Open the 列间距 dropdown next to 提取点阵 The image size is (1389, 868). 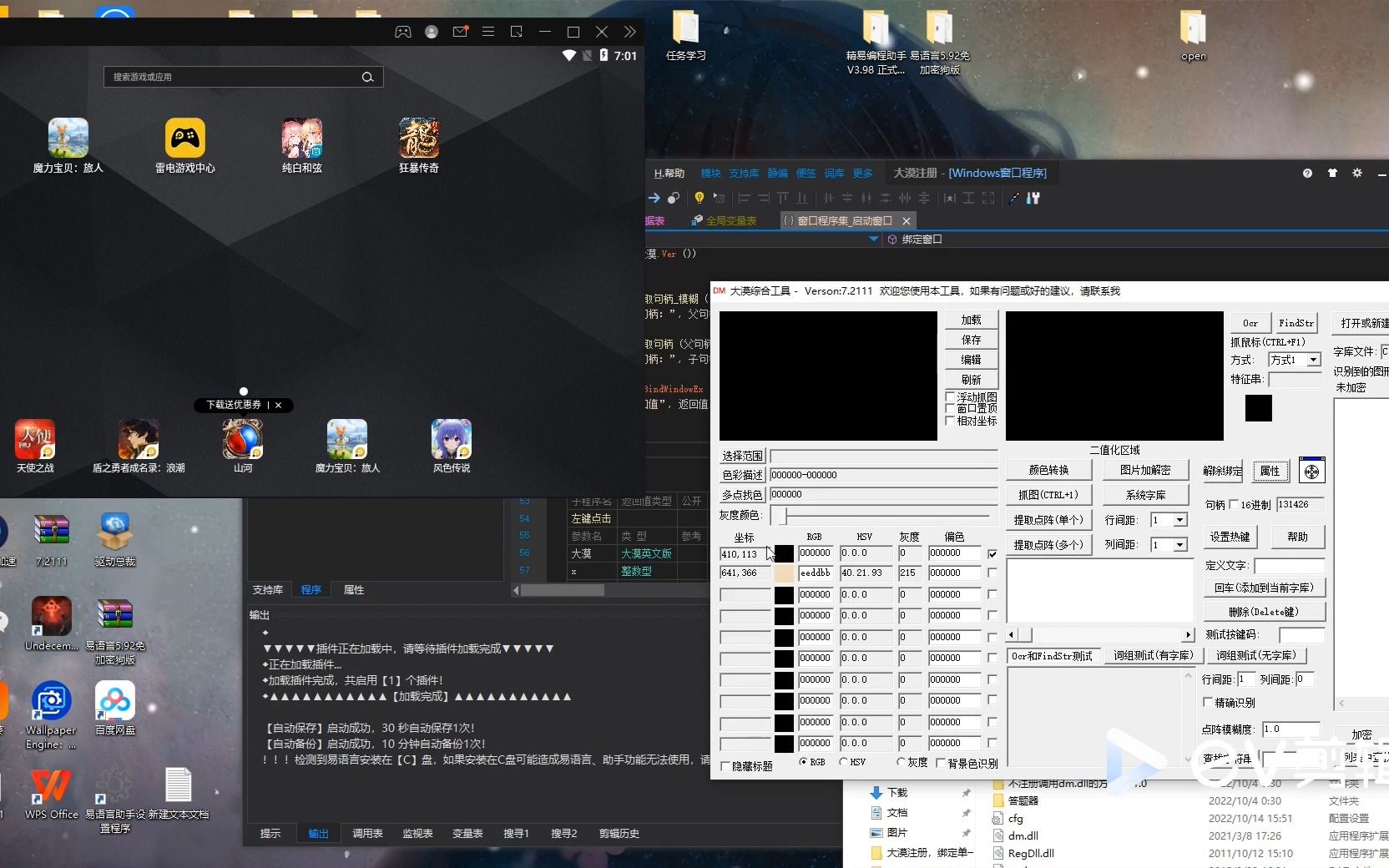click(x=1180, y=545)
